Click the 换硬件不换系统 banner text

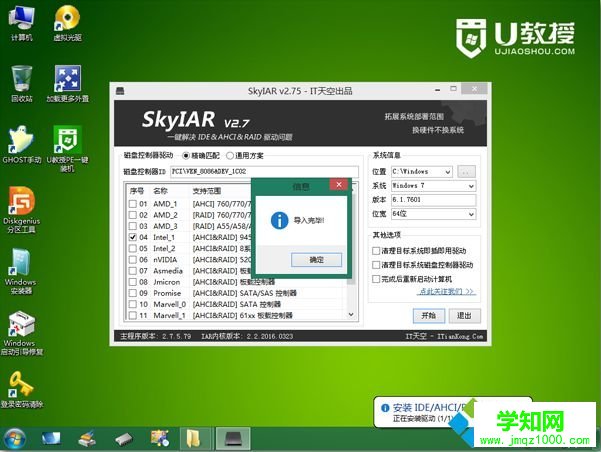438,130
